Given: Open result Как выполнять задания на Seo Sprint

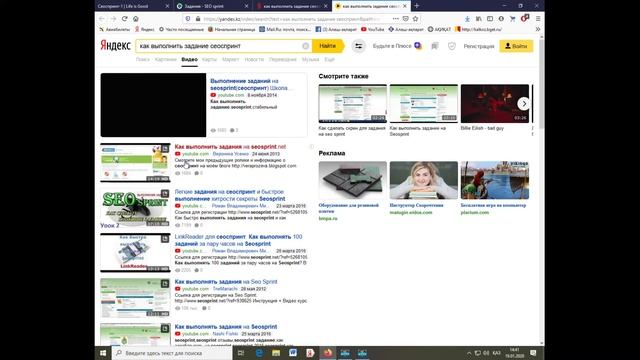Looking at the screenshot, I should point(226,282).
